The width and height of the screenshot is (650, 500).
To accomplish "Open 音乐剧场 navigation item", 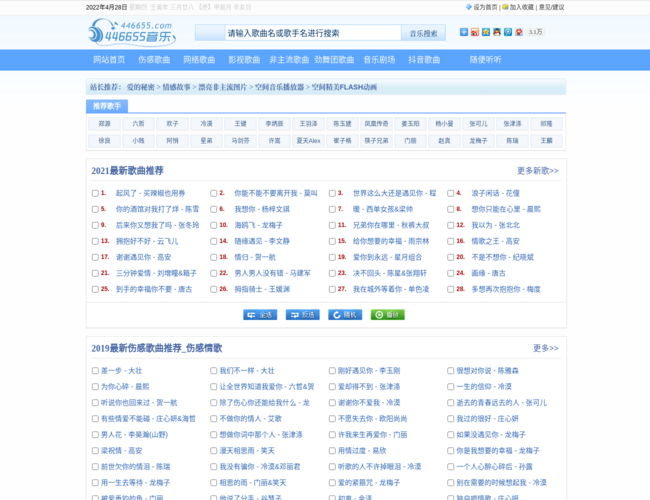I will point(379,60).
